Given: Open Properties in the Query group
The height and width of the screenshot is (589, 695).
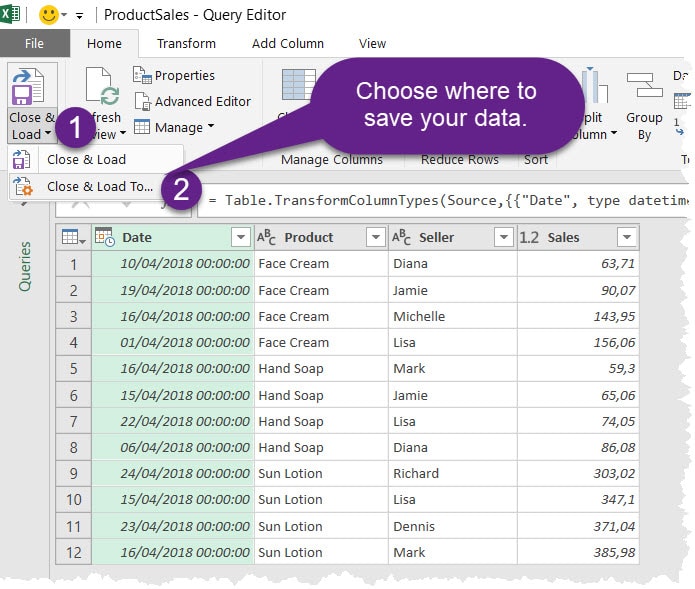Looking at the screenshot, I should pyautogui.click(x=174, y=75).
